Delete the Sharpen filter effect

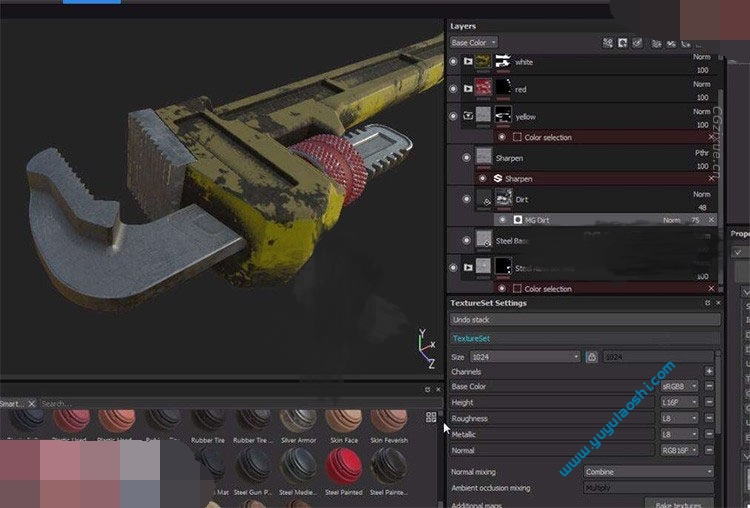(711, 178)
